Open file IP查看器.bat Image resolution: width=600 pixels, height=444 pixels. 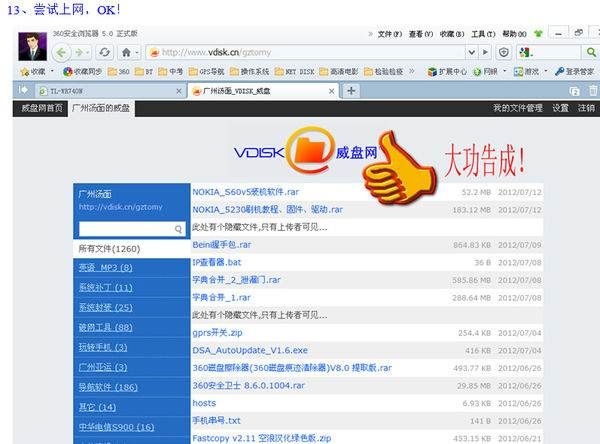pos(217,262)
